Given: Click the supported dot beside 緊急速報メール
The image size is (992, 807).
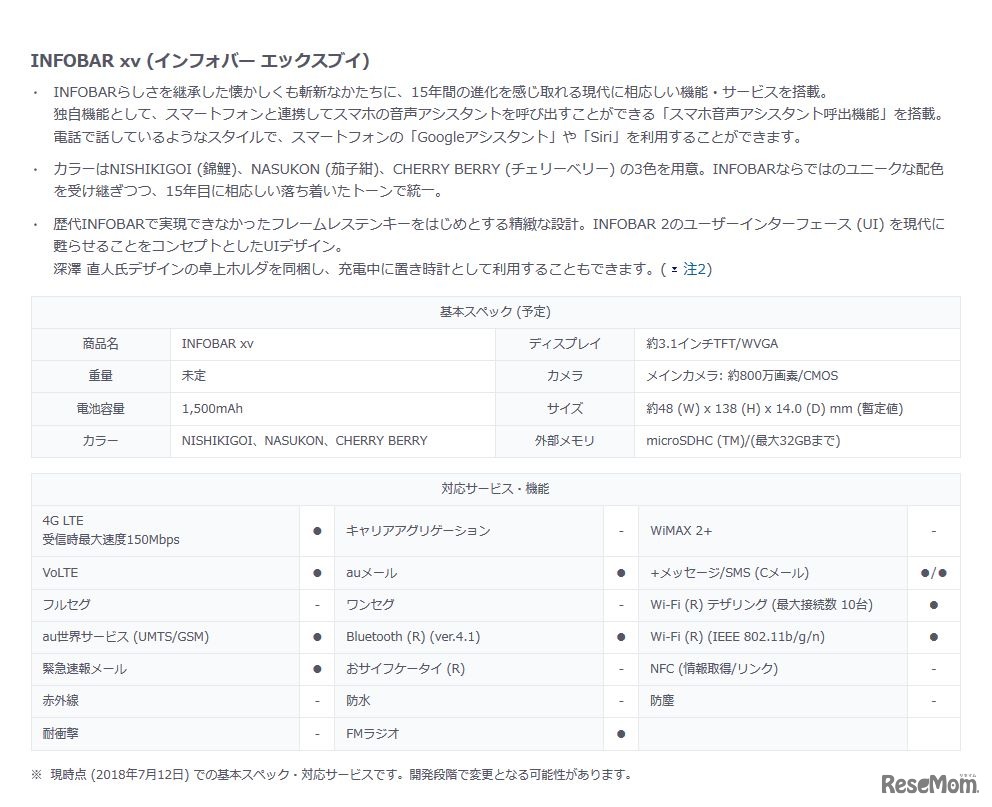Looking at the screenshot, I should coord(317,669).
